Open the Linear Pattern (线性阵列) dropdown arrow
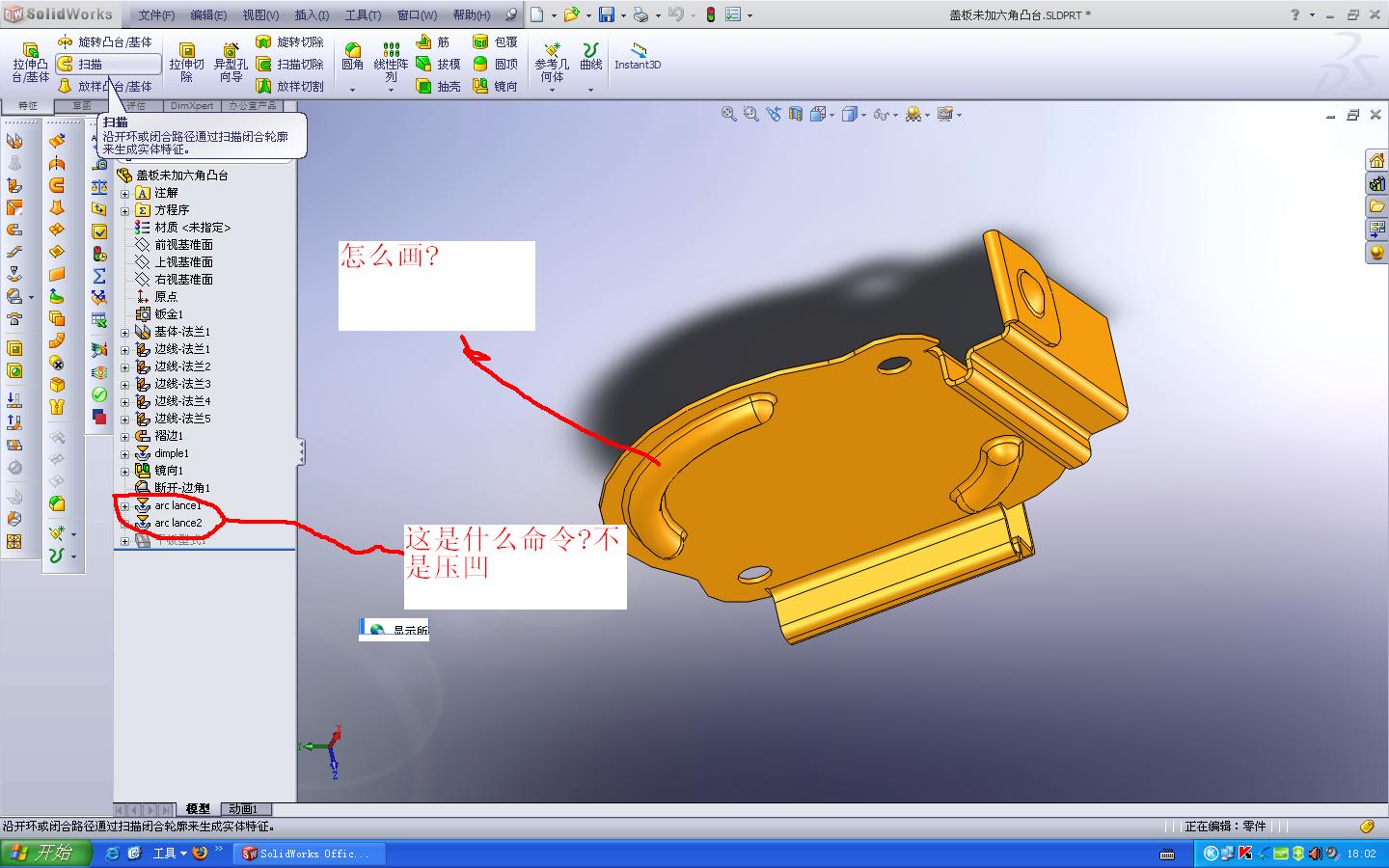Screen dimensions: 1389x868 [391, 90]
